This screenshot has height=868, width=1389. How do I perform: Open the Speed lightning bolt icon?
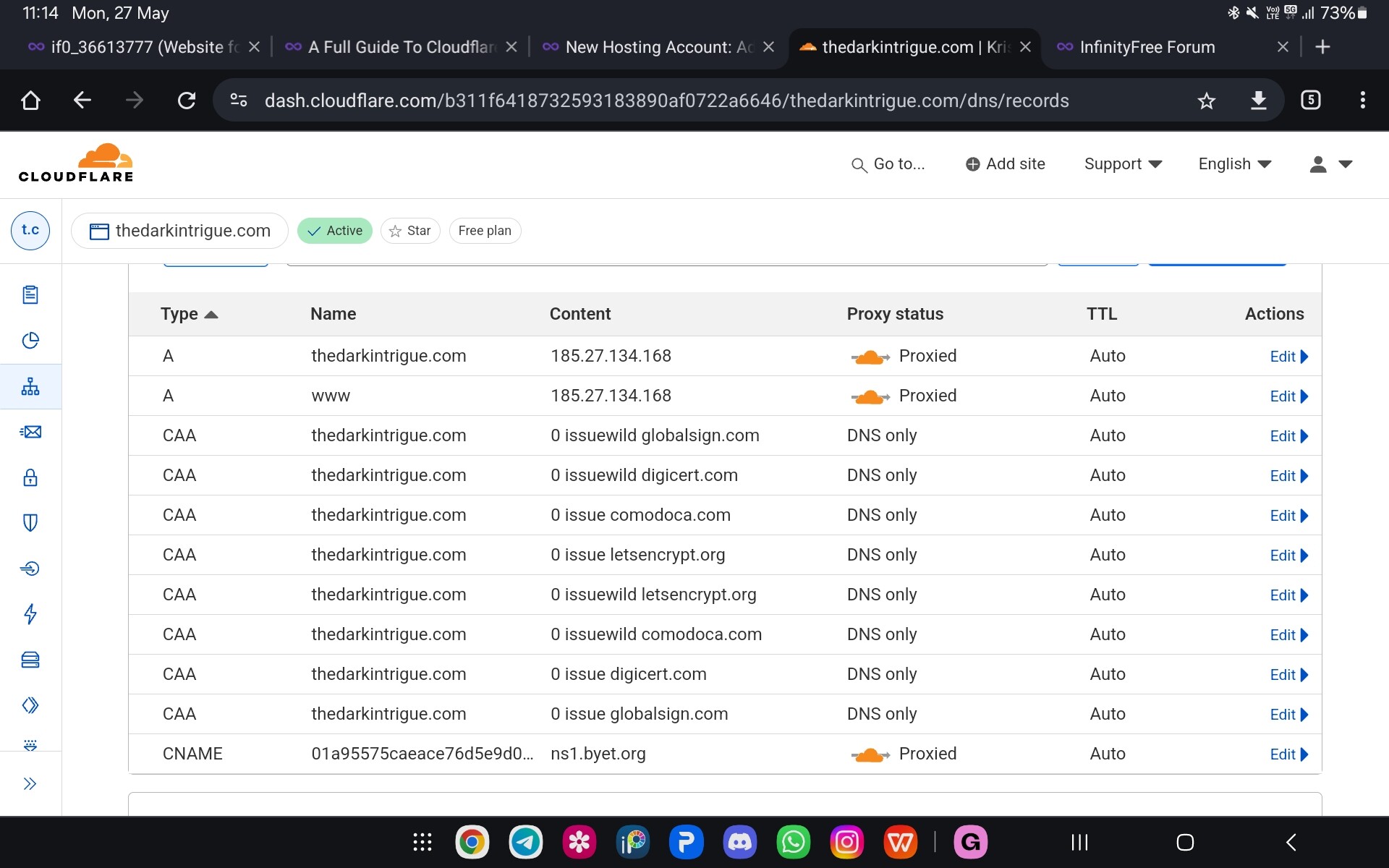pos(30,614)
